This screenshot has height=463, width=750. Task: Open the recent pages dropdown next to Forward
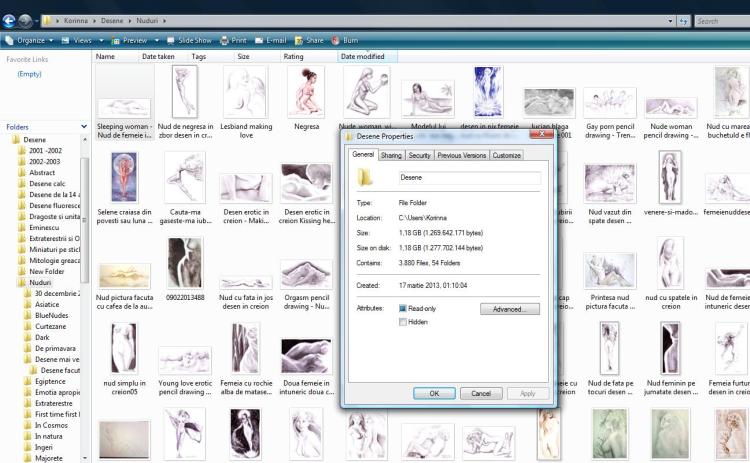[x=37, y=21]
